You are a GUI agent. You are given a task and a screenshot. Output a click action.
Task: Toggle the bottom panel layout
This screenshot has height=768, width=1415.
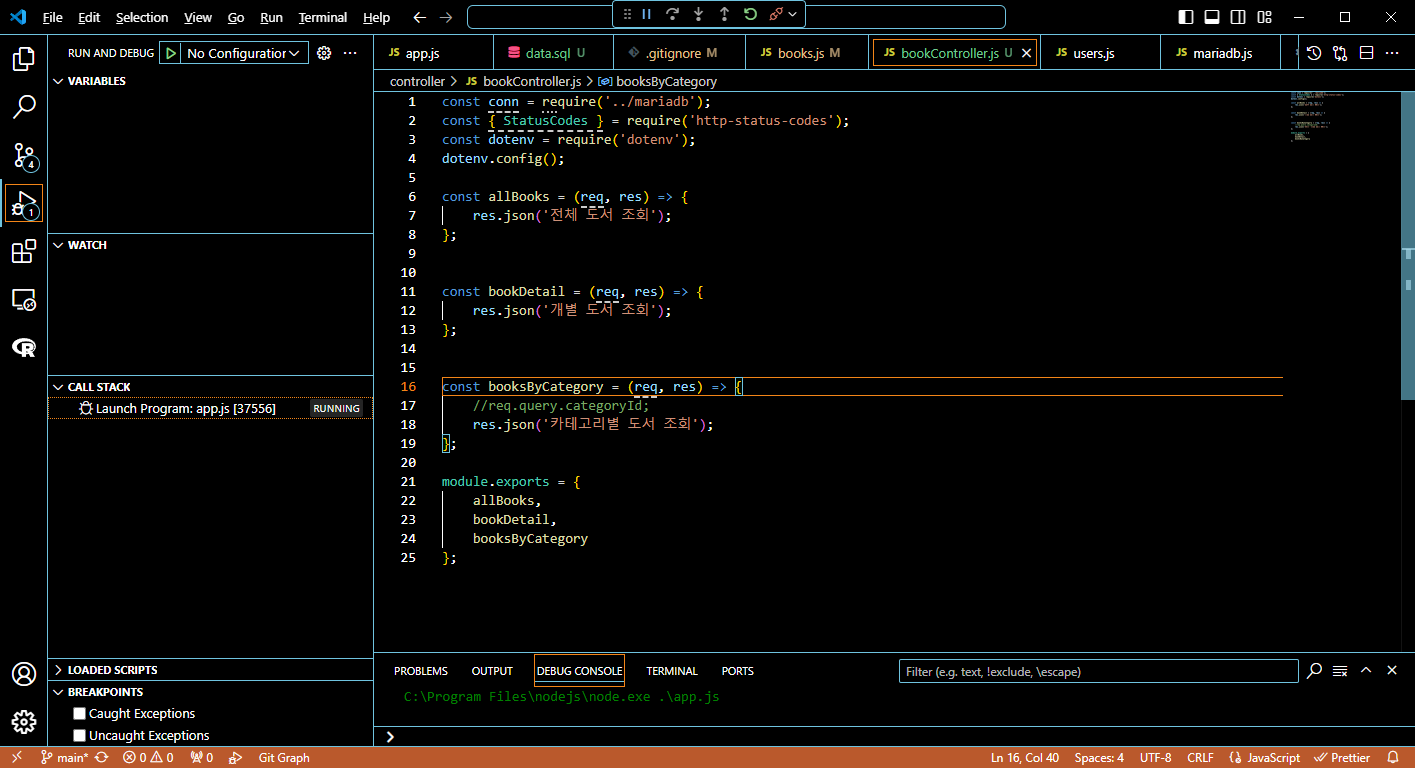1212,17
